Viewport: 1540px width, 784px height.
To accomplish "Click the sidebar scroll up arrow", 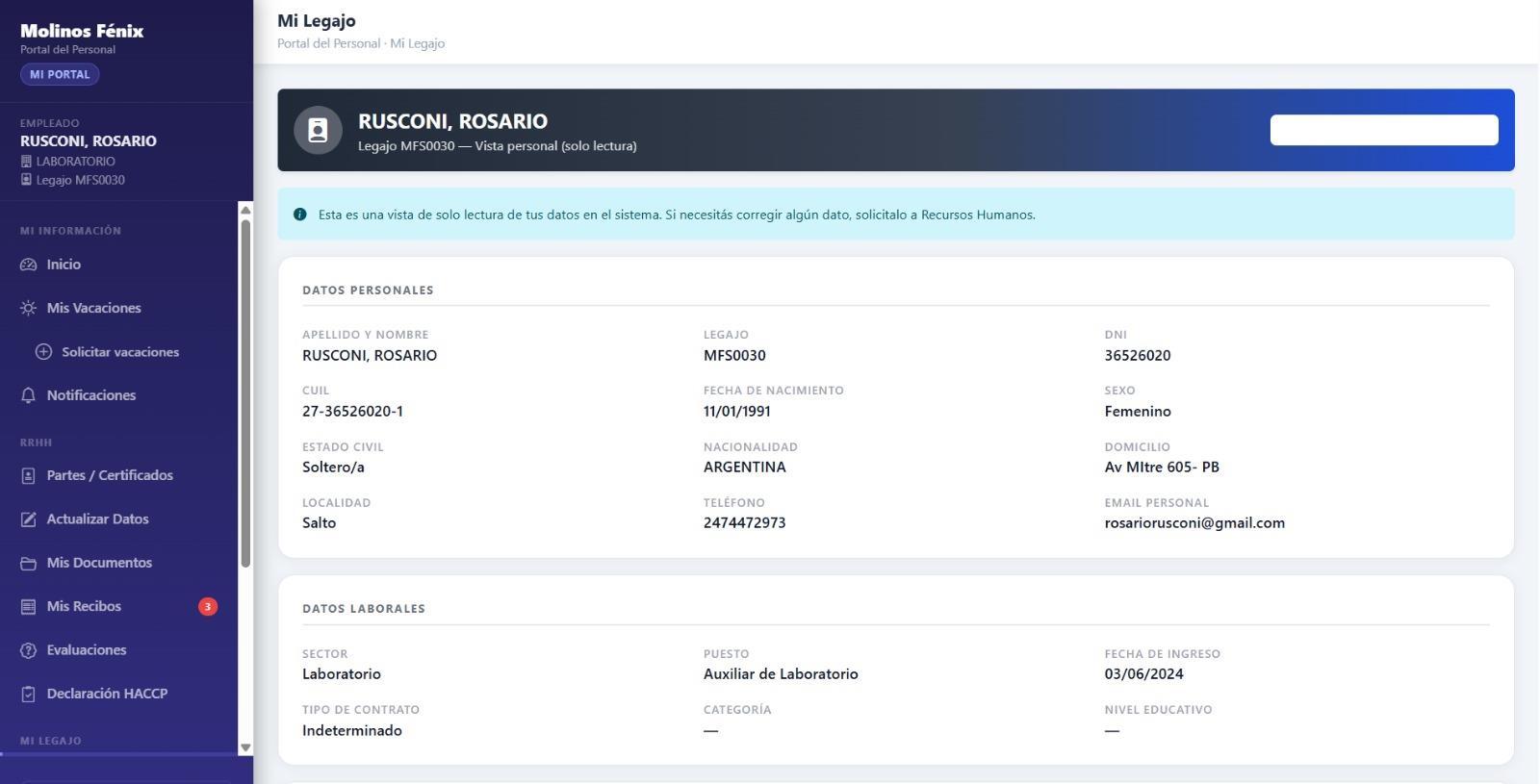I will [245, 210].
